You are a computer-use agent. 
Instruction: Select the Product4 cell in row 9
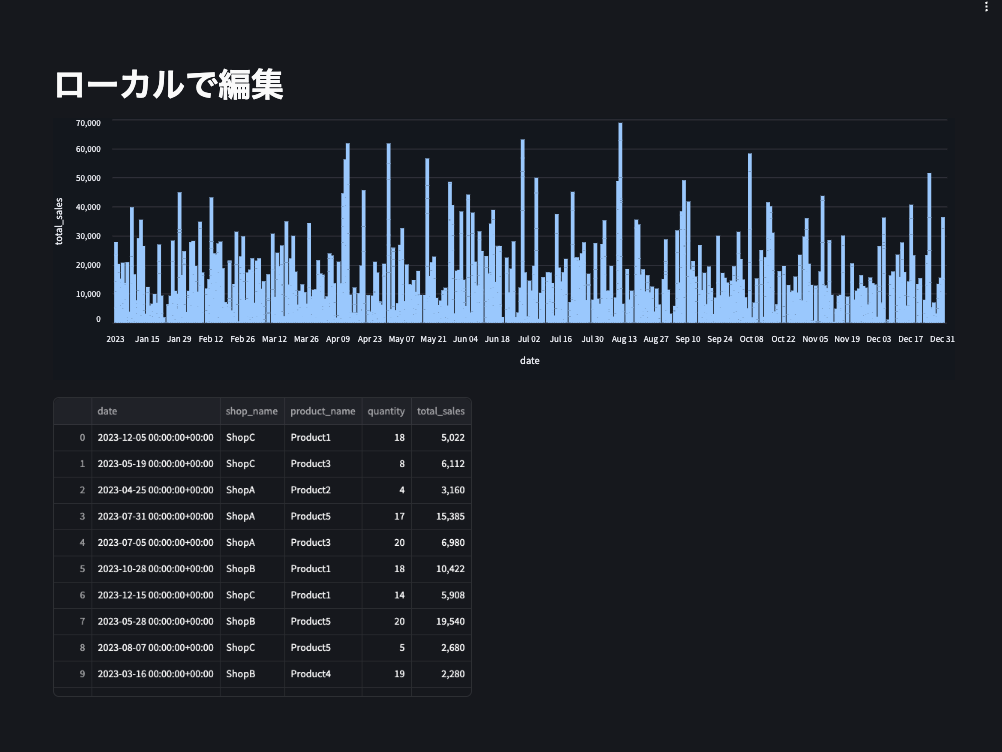tap(322, 673)
